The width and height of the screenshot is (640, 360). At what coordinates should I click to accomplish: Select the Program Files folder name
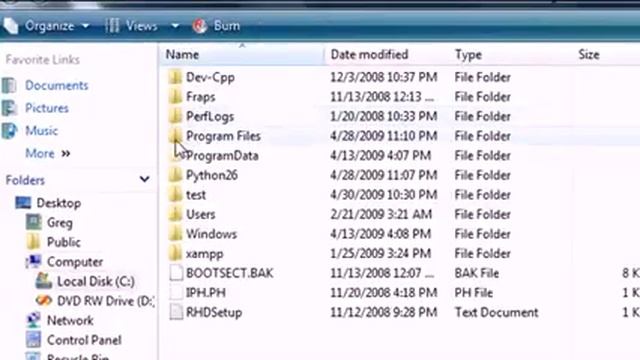point(223,136)
